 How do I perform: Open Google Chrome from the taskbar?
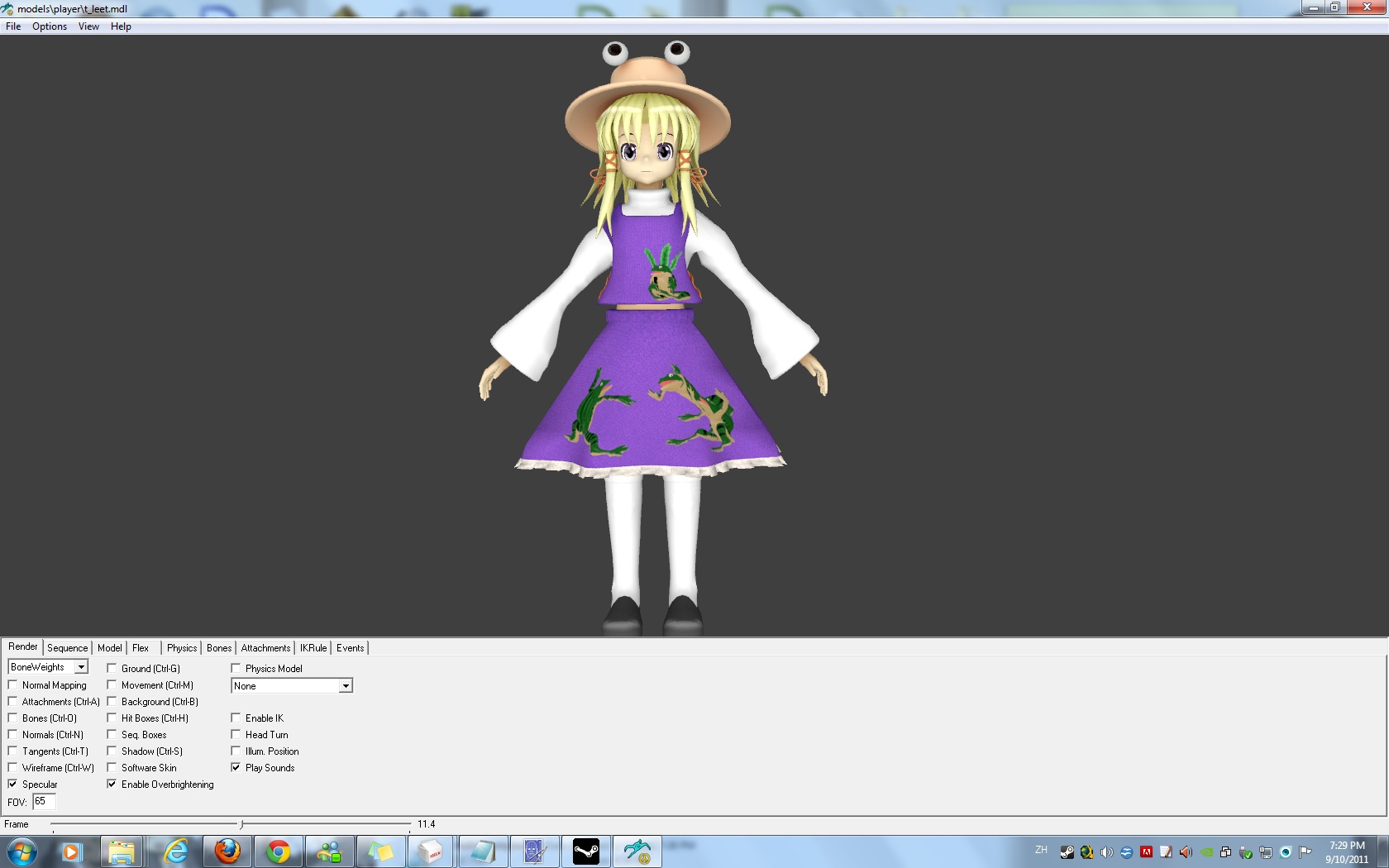279,851
